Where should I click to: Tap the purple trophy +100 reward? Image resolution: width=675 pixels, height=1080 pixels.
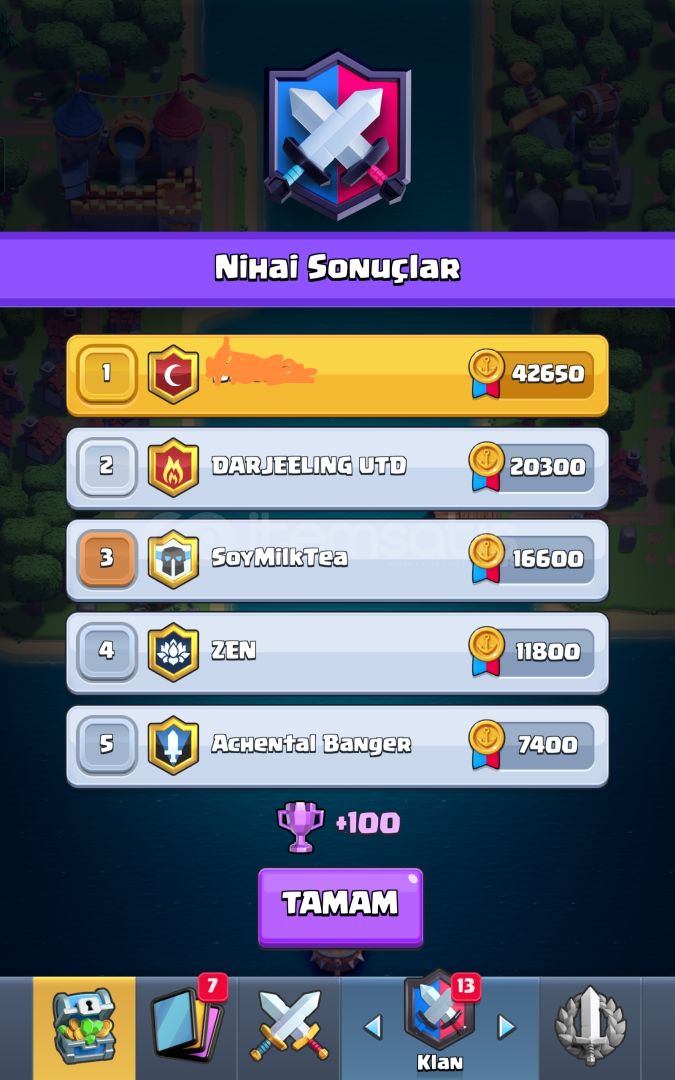tap(338, 824)
